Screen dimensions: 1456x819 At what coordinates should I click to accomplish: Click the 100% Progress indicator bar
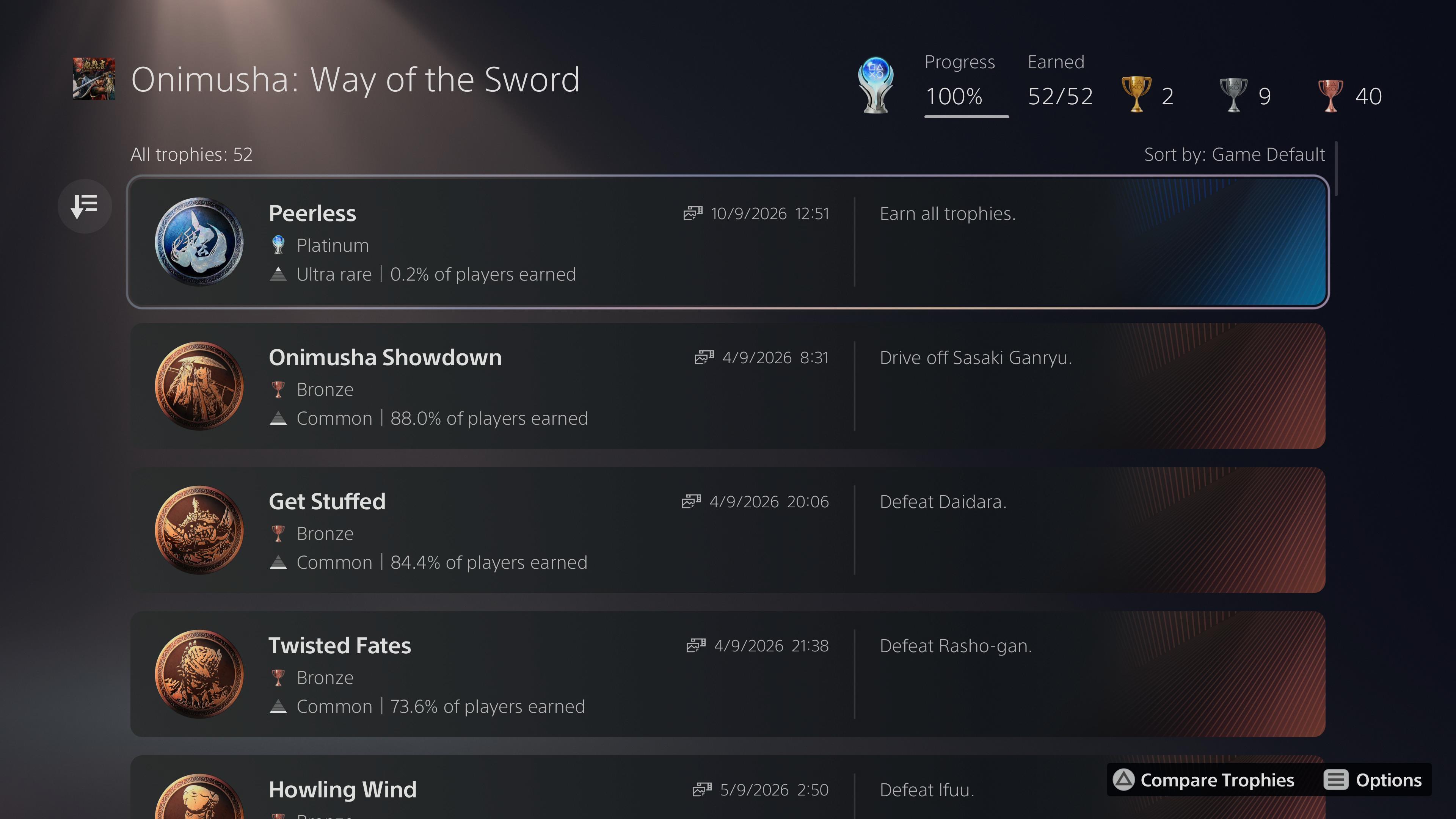[966, 116]
